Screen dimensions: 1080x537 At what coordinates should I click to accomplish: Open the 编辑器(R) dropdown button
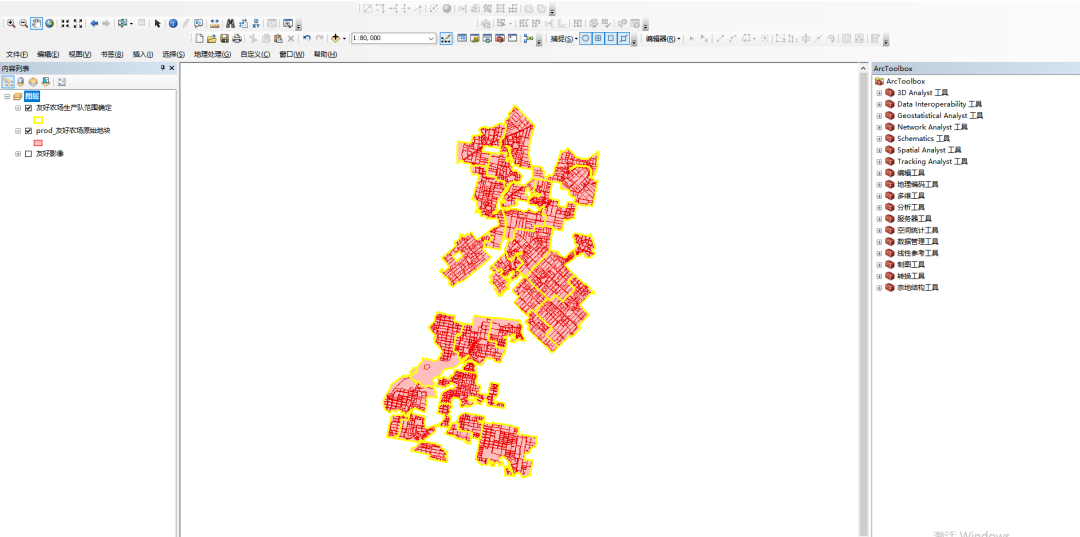coord(662,39)
